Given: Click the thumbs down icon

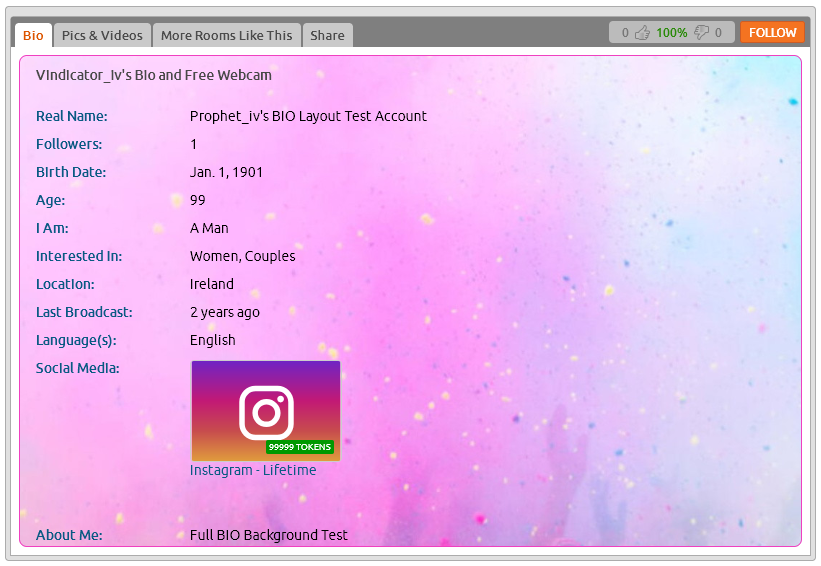Looking at the screenshot, I should pyautogui.click(x=701, y=33).
